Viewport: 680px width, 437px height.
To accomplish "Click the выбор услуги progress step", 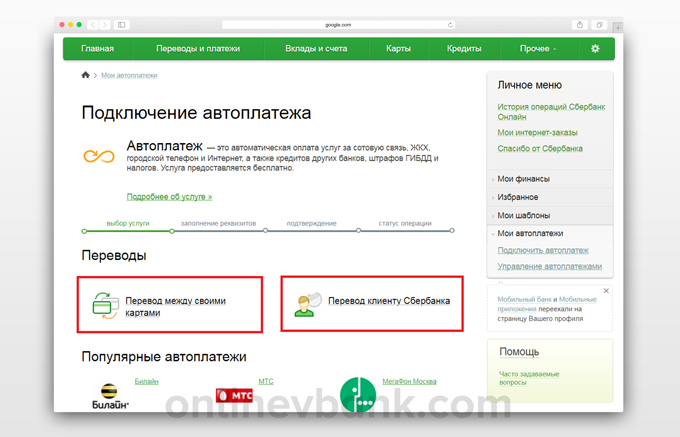I will [x=128, y=223].
